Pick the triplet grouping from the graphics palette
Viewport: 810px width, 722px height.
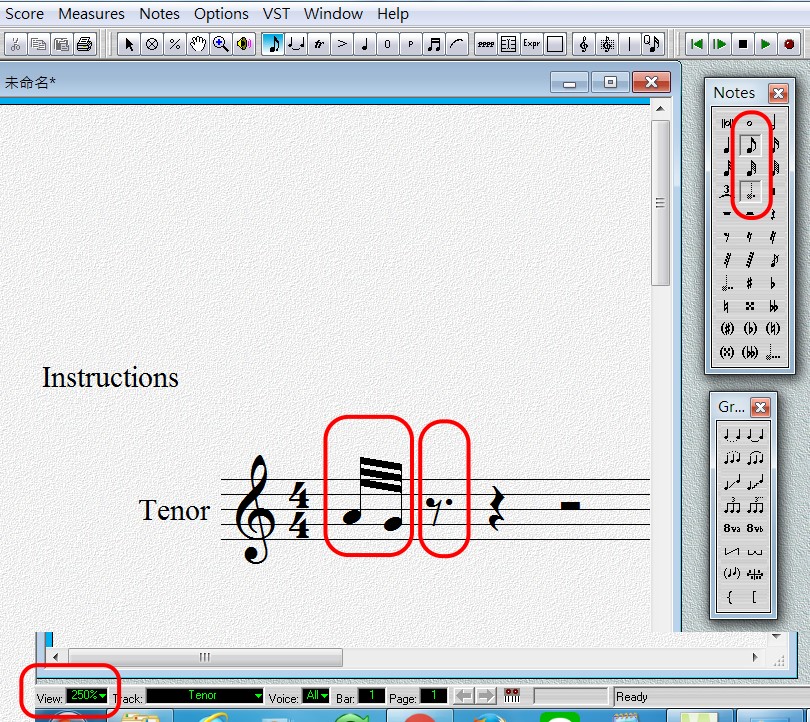coord(731,506)
